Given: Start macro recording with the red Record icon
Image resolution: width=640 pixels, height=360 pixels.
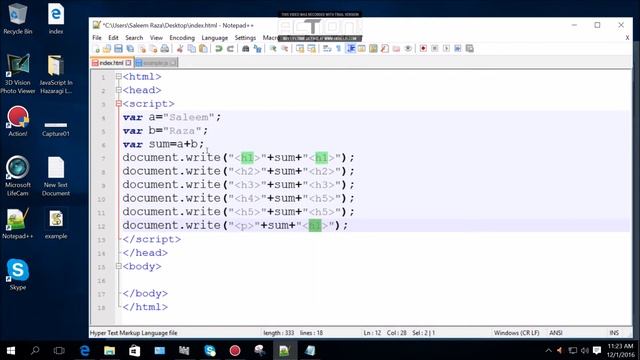Looking at the screenshot, I should pyautogui.click(x=423, y=49).
